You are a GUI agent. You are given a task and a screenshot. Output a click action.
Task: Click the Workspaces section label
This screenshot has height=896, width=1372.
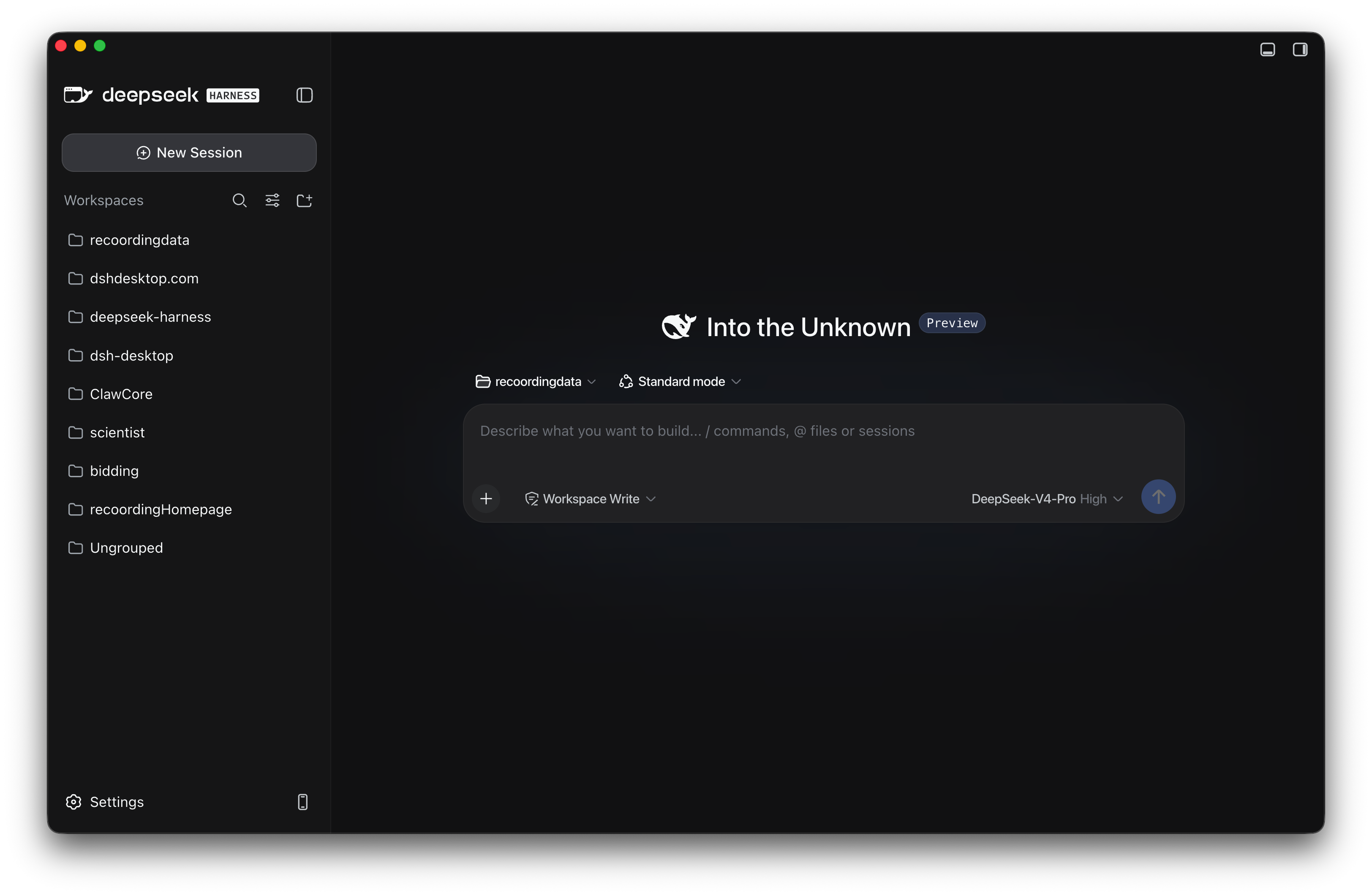coord(104,201)
